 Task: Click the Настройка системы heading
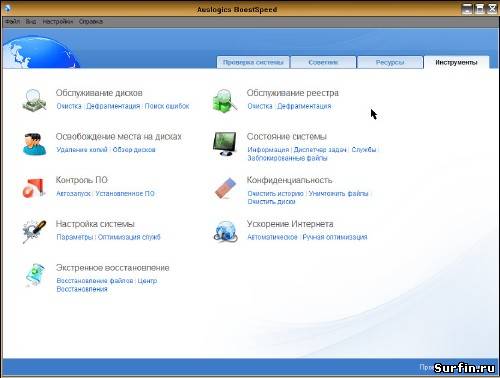coord(95,224)
